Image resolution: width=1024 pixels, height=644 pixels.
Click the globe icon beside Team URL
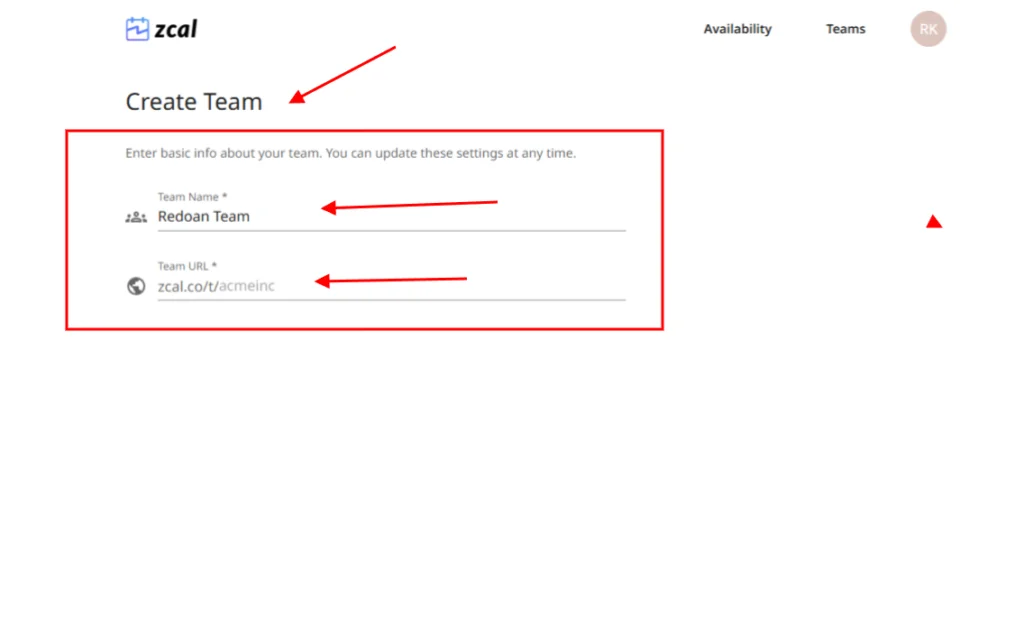[x=136, y=287]
